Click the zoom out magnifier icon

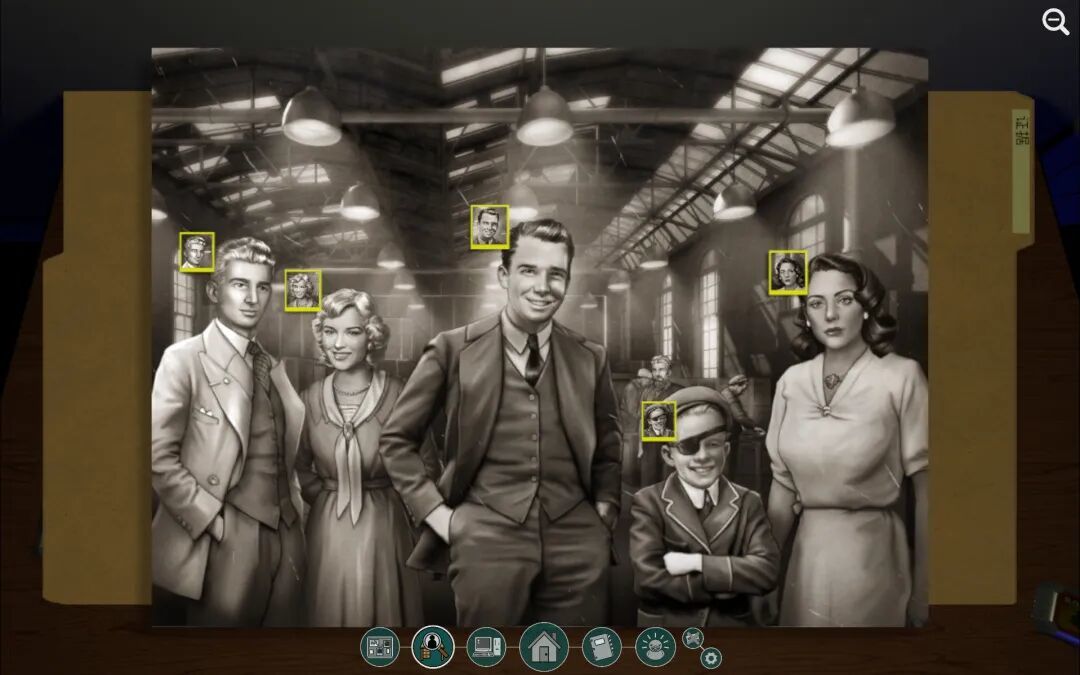1055,22
